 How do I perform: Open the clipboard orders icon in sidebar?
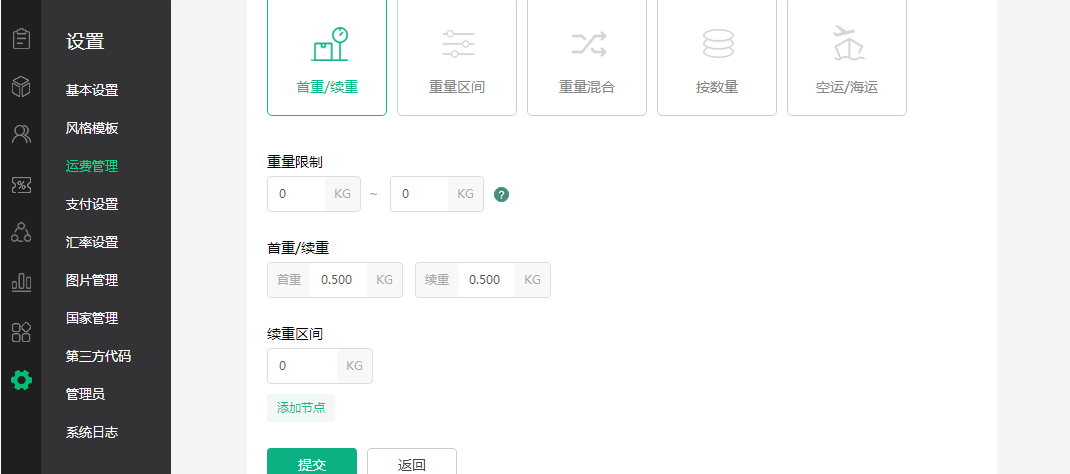pos(21,38)
